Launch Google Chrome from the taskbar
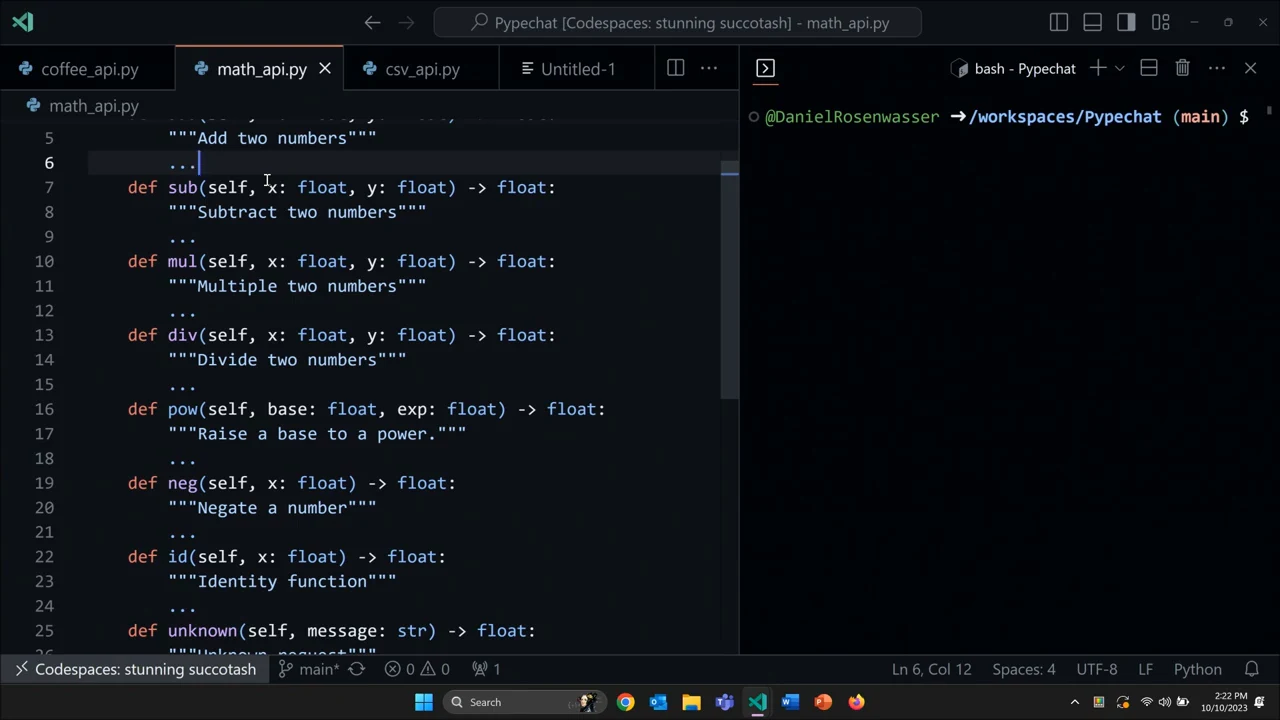 pyautogui.click(x=625, y=702)
